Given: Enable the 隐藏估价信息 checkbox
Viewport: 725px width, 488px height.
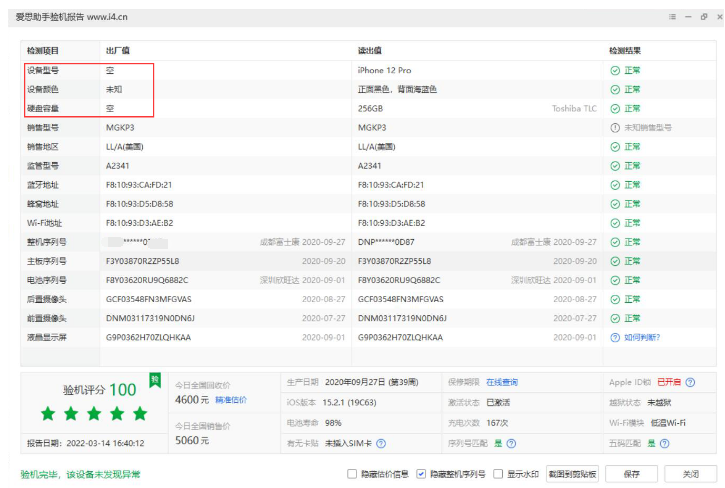Looking at the screenshot, I should coord(352,474).
